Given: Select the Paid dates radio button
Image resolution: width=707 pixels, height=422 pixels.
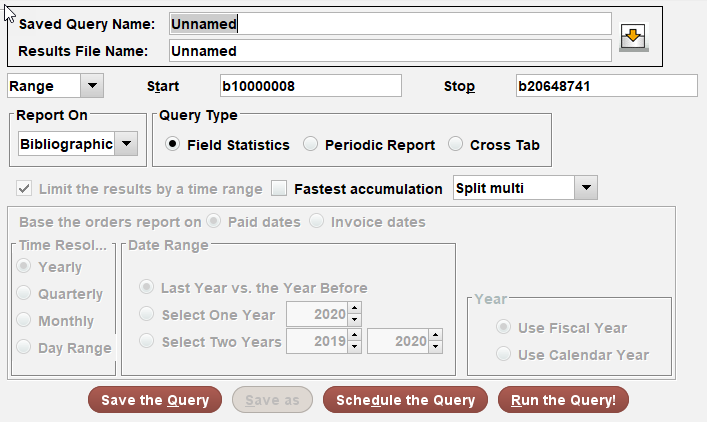Looking at the screenshot, I should pyautogui.click(x=213, y=221).
